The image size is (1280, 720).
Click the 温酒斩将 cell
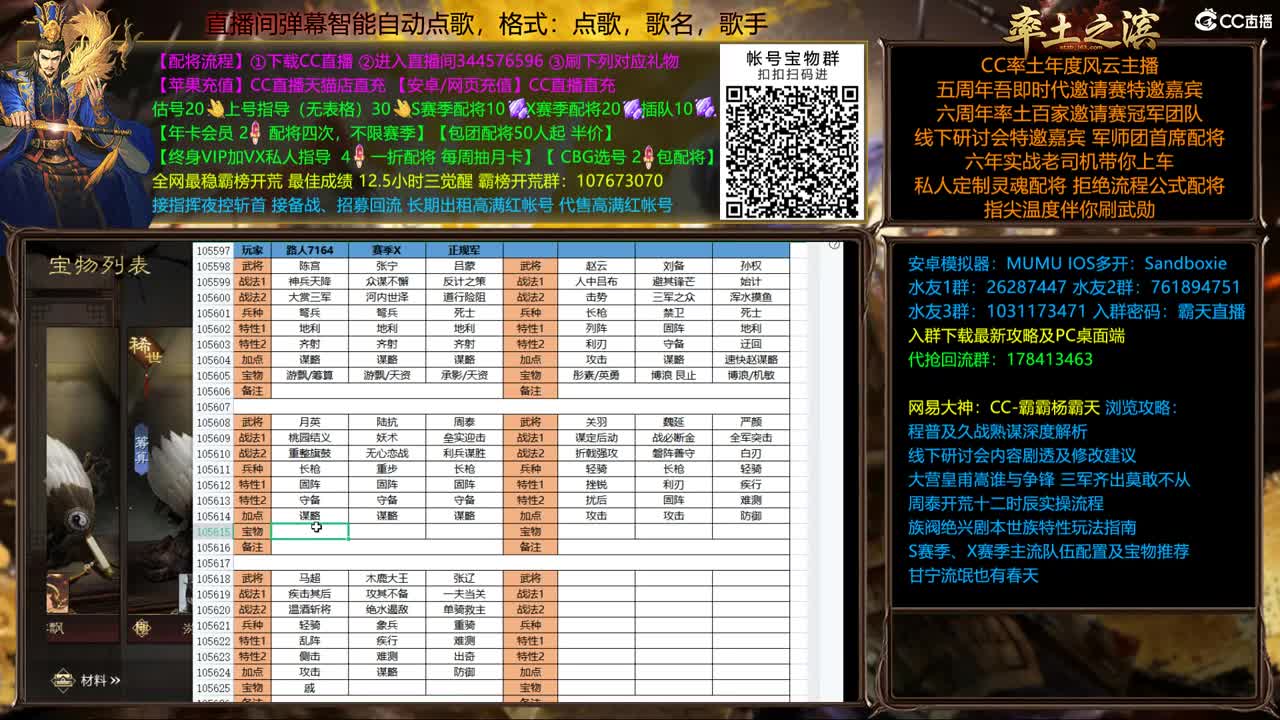(x=310, y=609)
